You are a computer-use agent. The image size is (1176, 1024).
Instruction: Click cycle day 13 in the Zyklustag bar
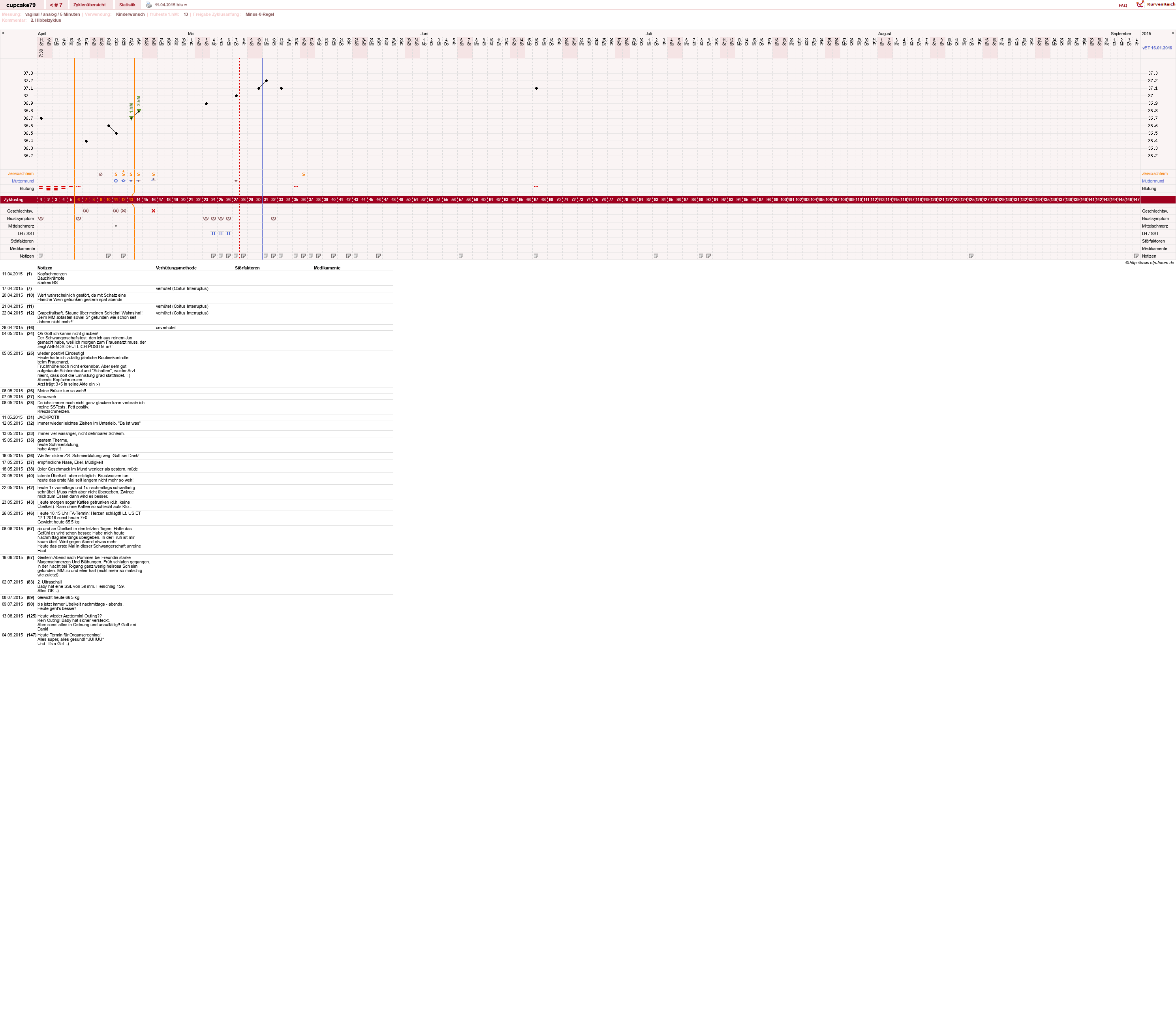coord(131,200)
